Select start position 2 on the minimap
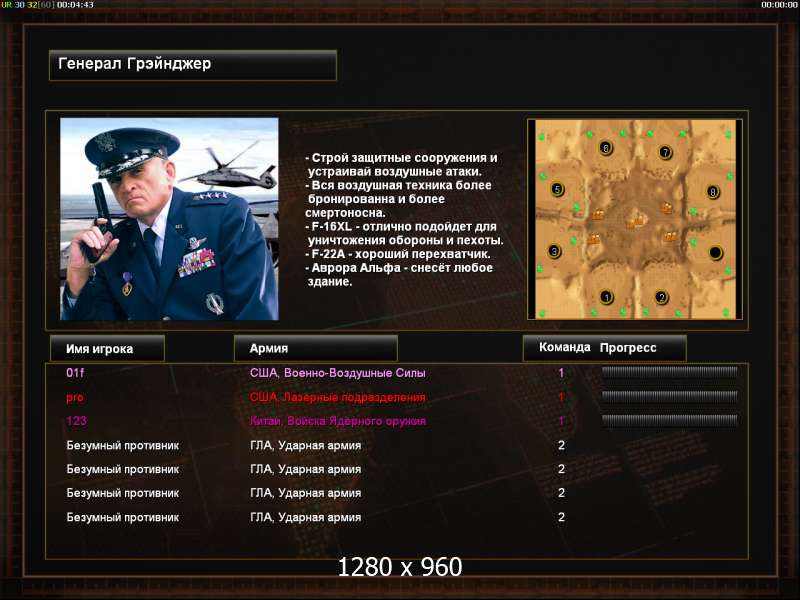The image size is (800, 600). (661, 297)
